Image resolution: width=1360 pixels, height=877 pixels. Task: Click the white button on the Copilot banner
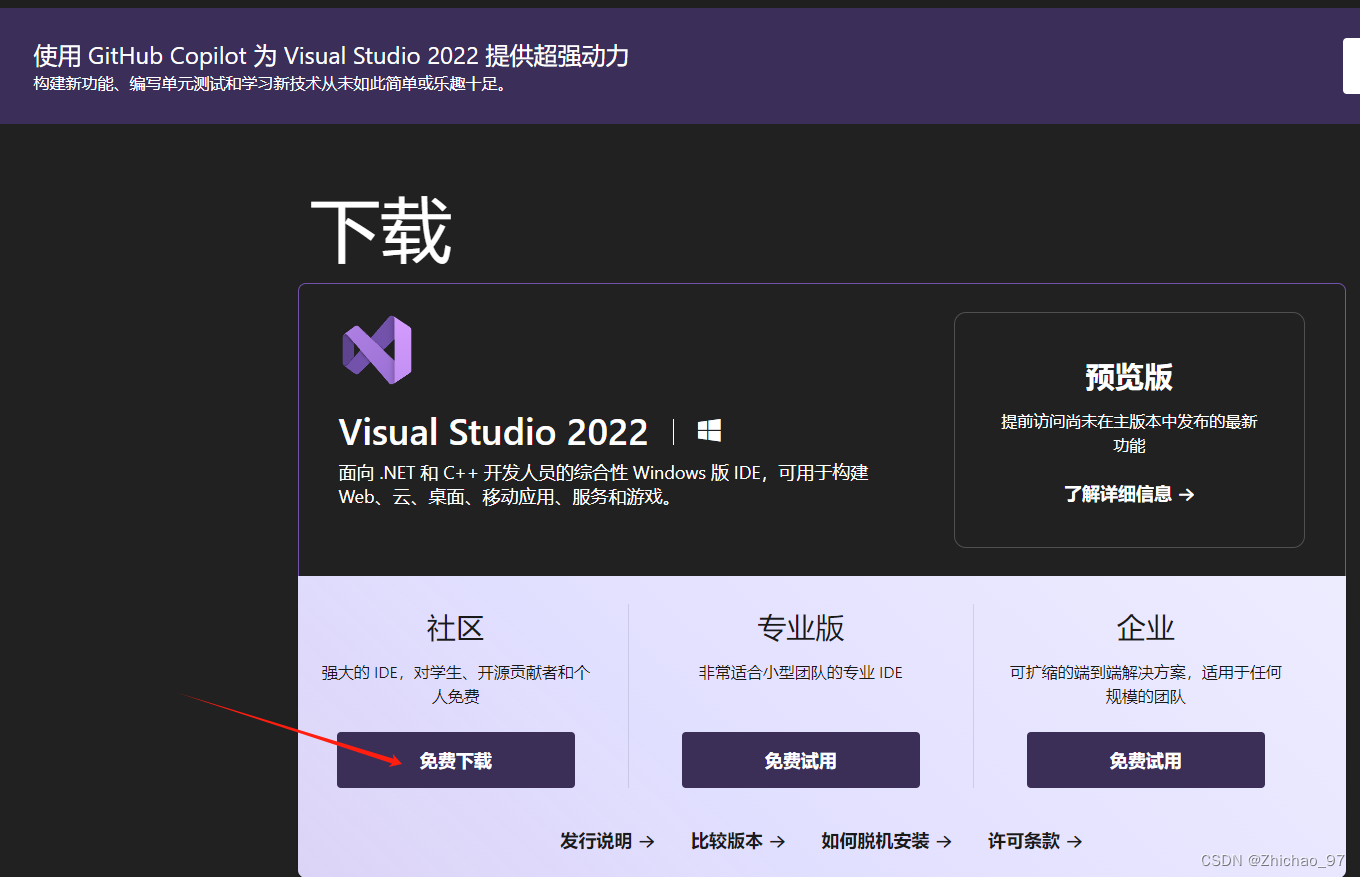point(1351,67)
